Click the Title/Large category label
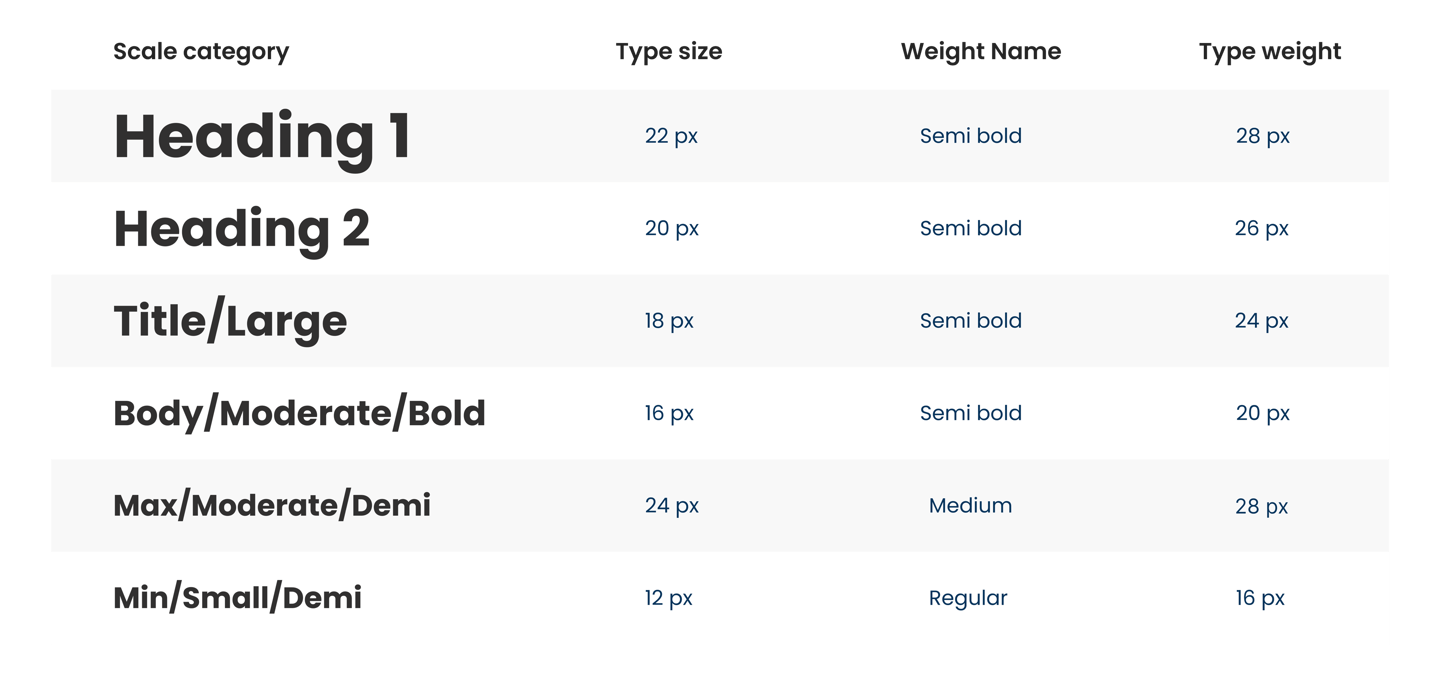The image size is (1440, 685). coord(230,321)
